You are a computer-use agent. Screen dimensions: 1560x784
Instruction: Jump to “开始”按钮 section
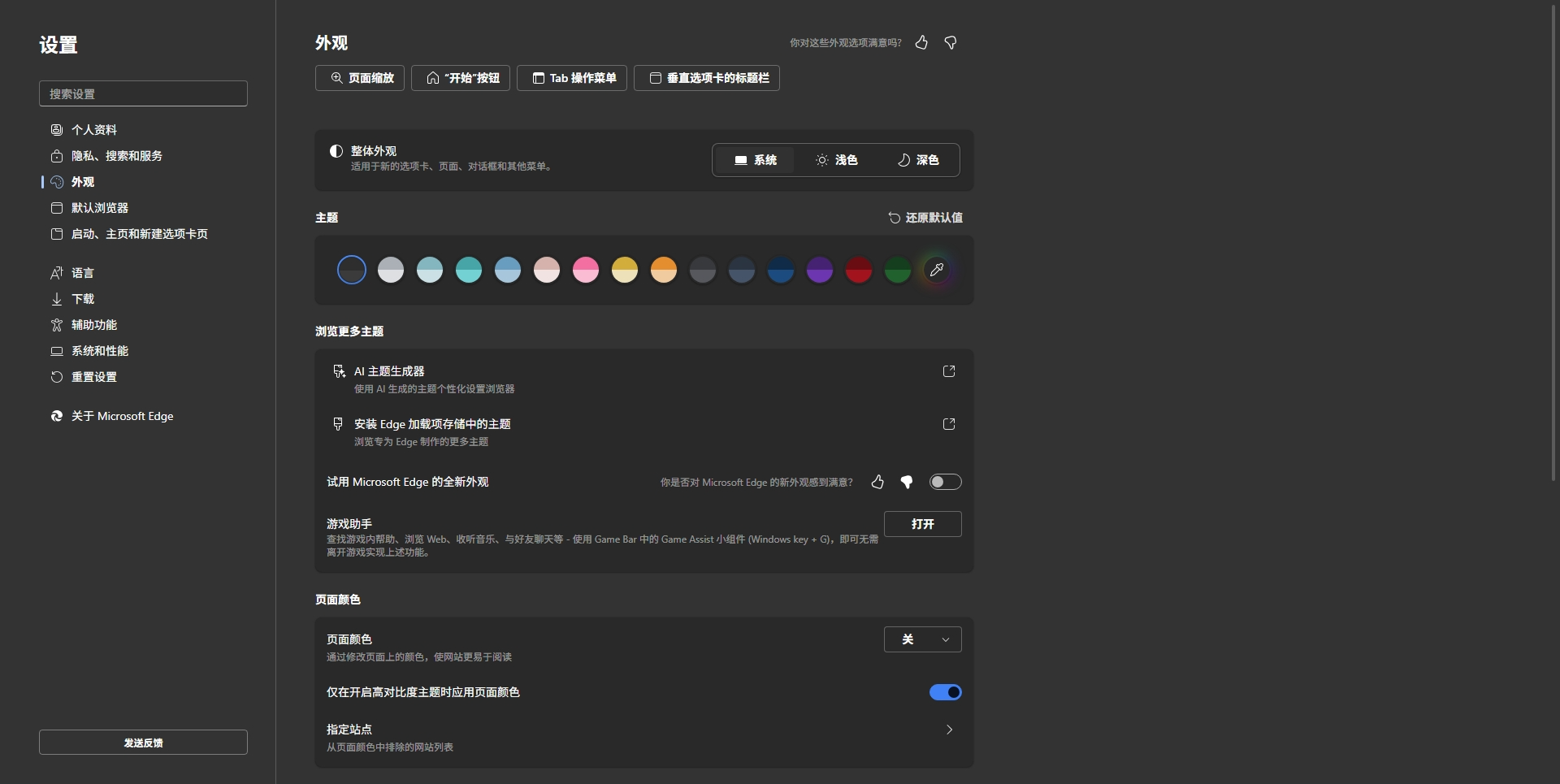tap(461, 78)
